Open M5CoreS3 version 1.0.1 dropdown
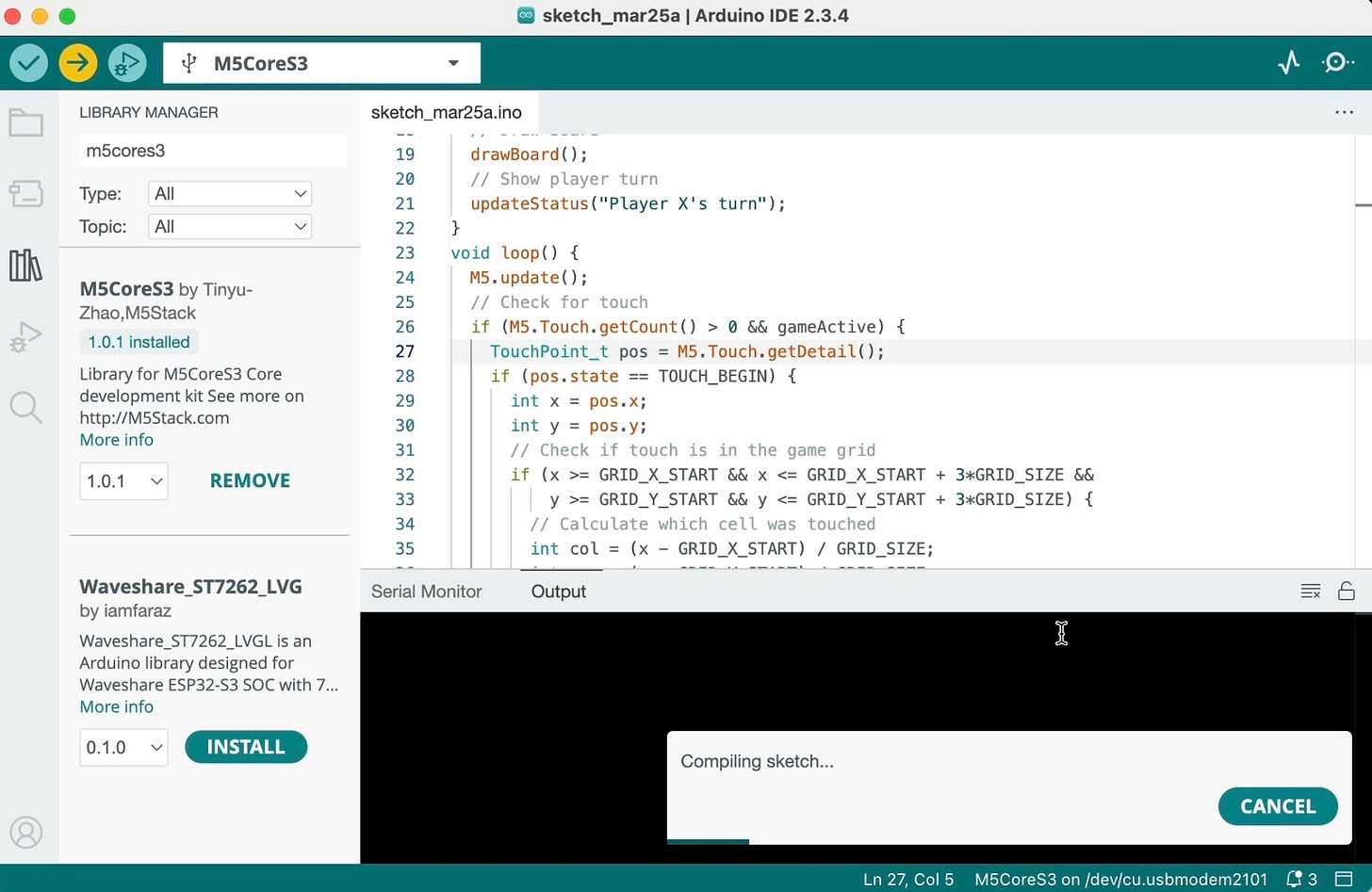 pos(123,480)
